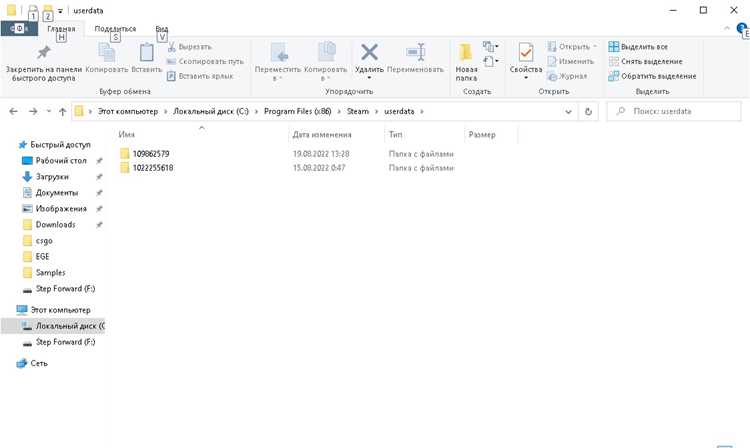750x448 pixels.
Task: Click Steam breadcrumb
Action: tap(358, 111)
